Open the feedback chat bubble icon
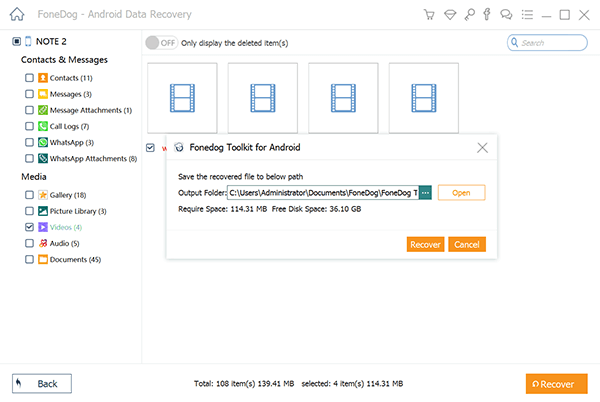 point(506,15)
